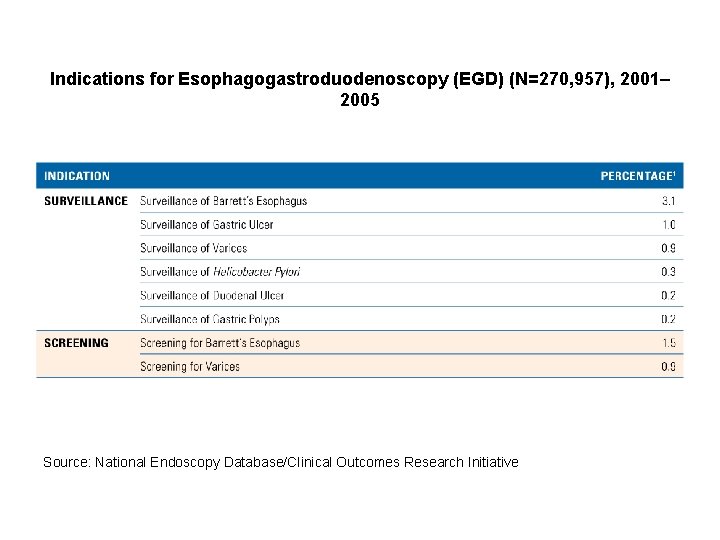Select 'Surveillance of Helicobacter Pylori' row text
720x540 pixels.
220,272
